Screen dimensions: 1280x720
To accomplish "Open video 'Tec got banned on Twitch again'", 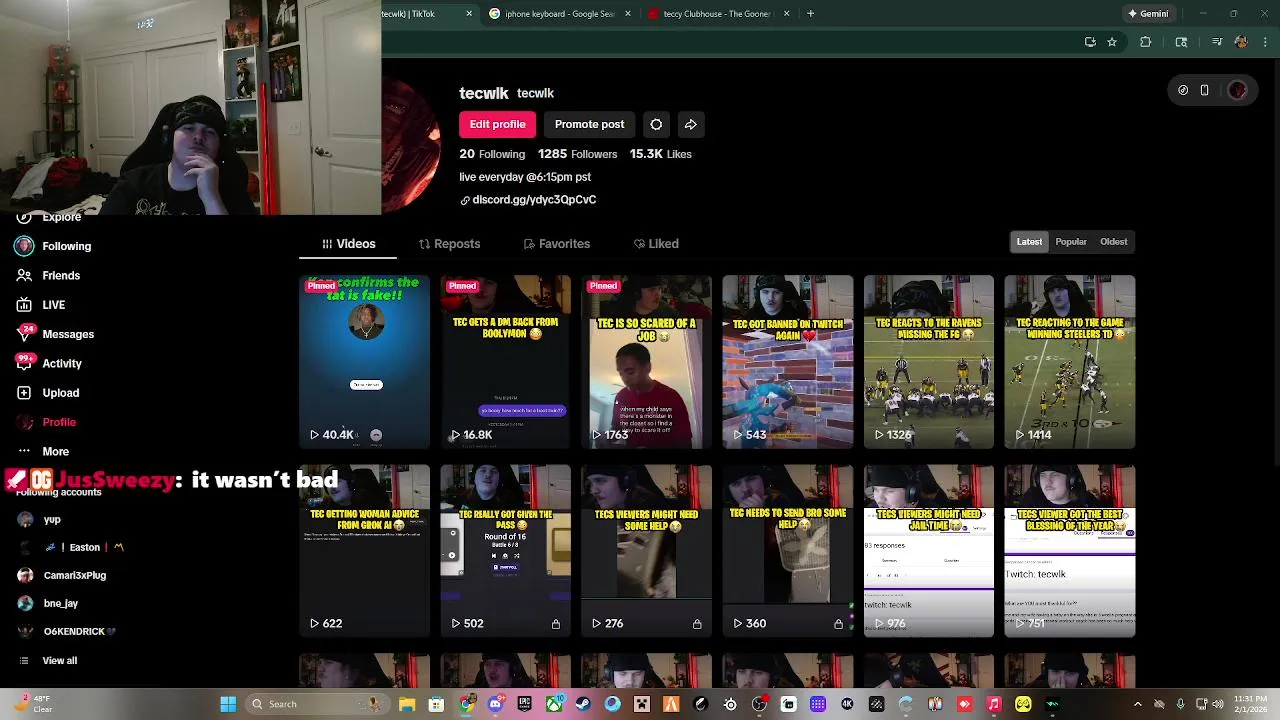I will click(x=787, y=362).
